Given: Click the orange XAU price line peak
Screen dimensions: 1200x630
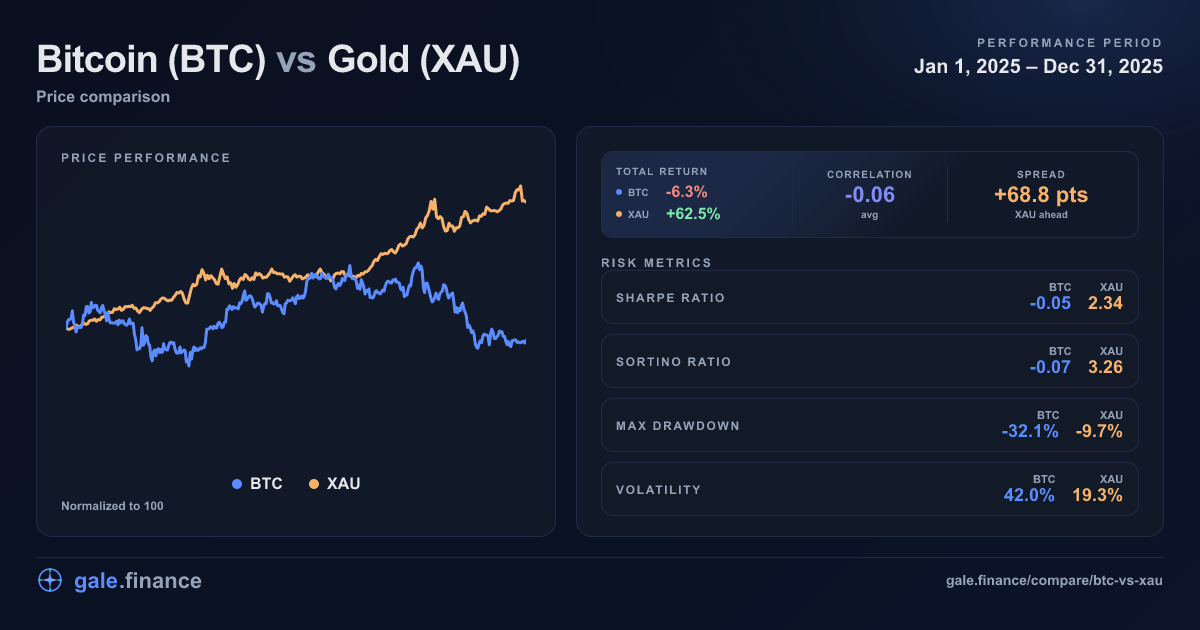Looking at the screenshot, I should tap(519, 187).
